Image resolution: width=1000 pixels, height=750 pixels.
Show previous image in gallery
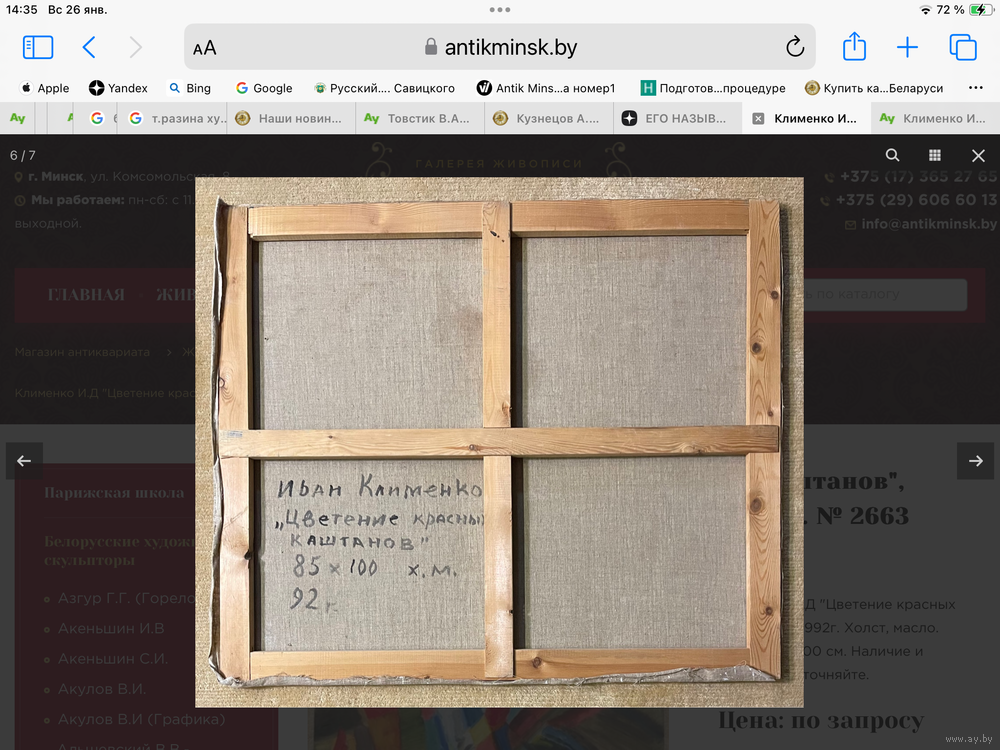[x=24, y=461]
